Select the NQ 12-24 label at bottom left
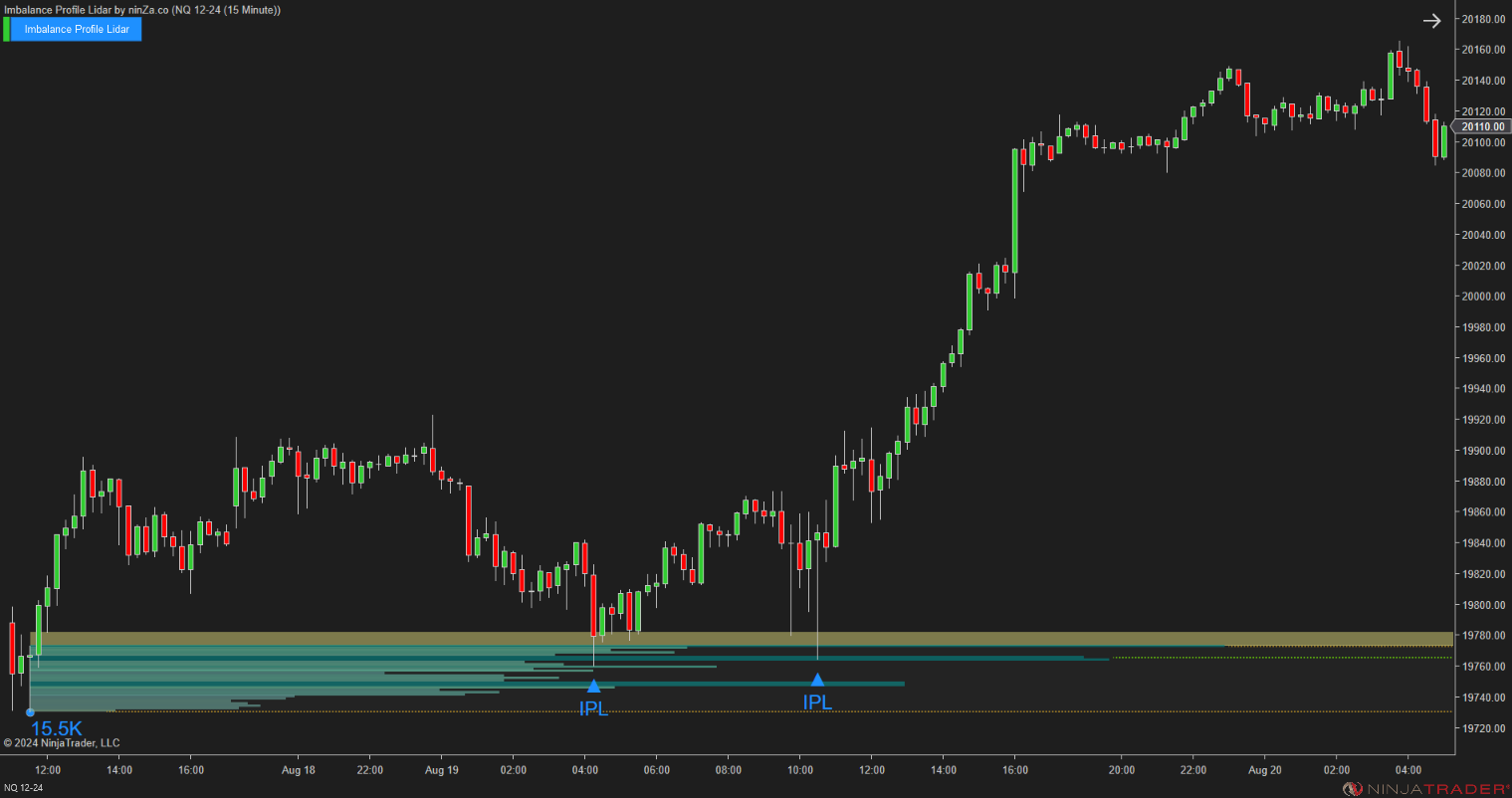 (24, 785)
